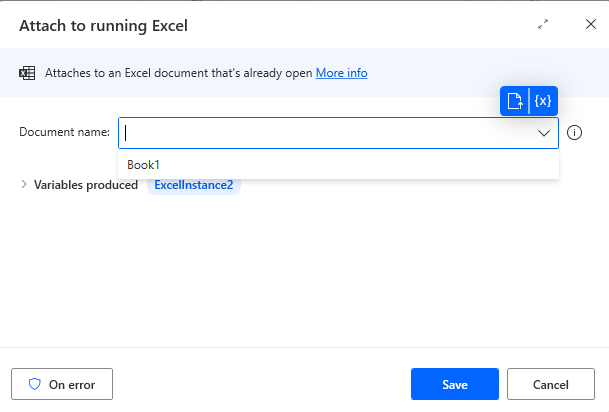Viewport: 609px width, 412px height.
Task: Open the variable picker {x} icon
Action: point(542,101)
